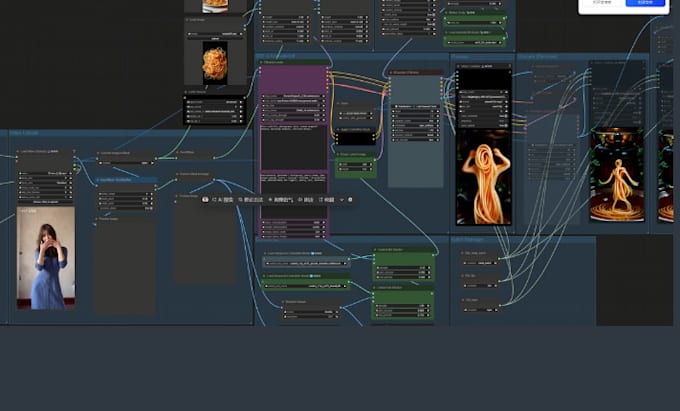Click the collapse dot on Load Video node title

pos(20,152)
